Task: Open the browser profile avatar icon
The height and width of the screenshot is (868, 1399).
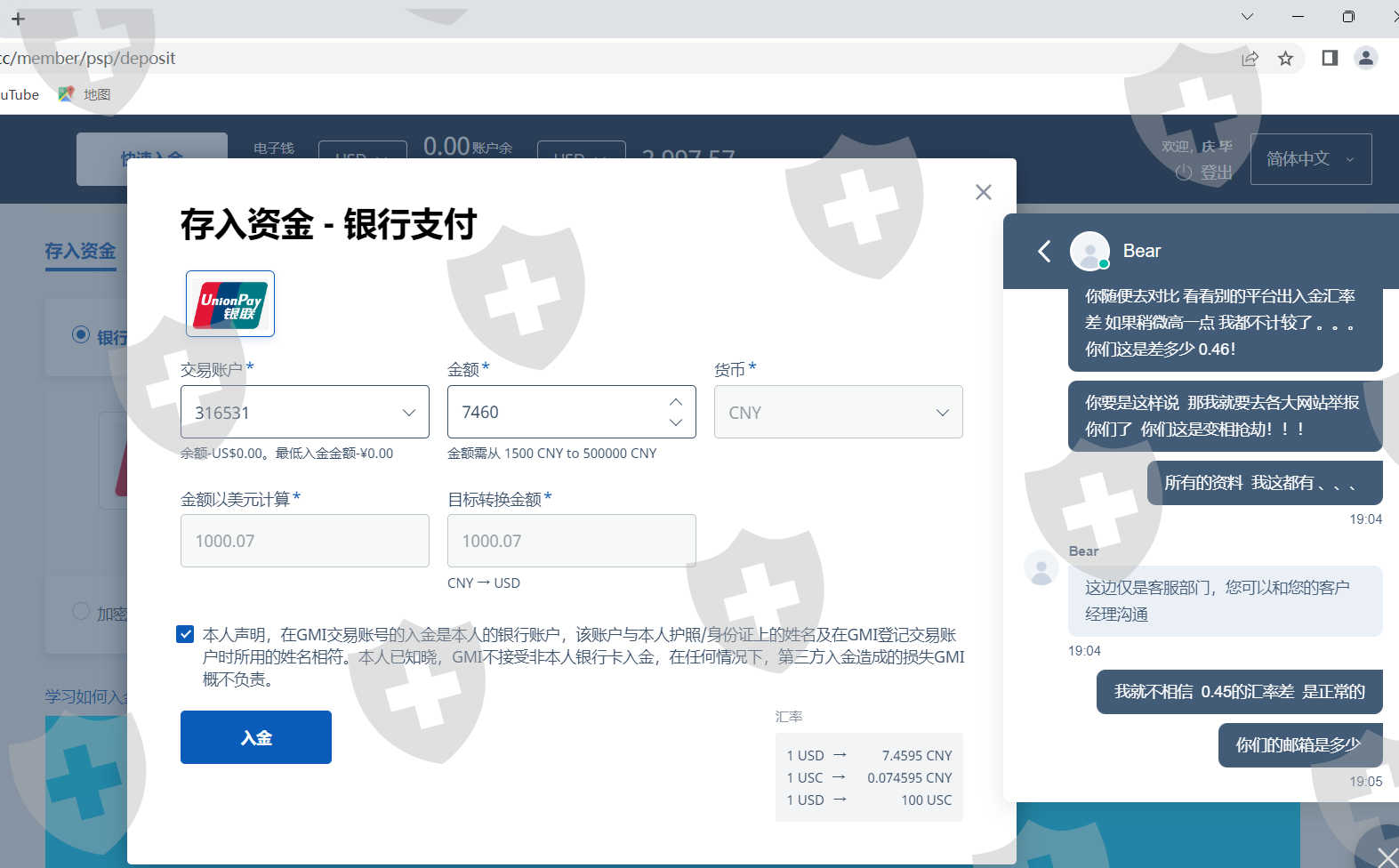Action: coord(1365,59)
